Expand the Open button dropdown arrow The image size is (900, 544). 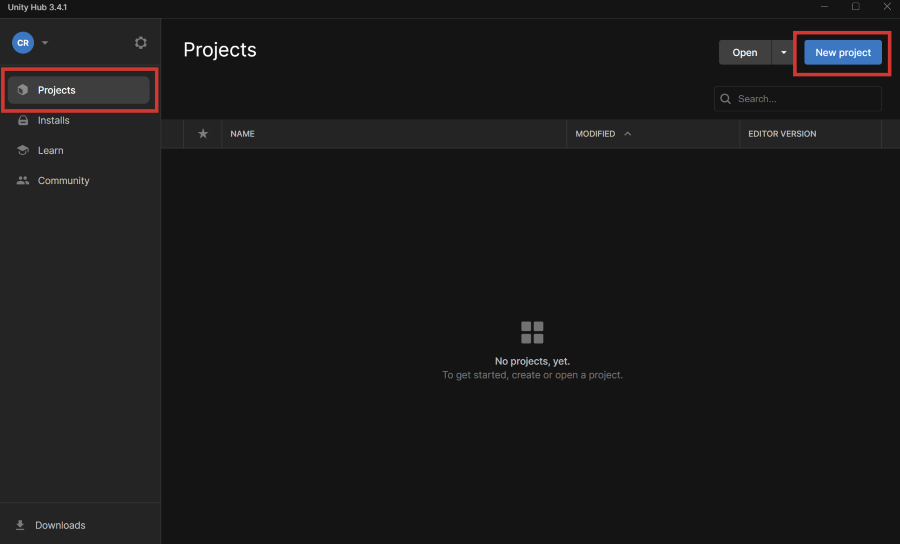pyautogui.click(x=783, y=52)
